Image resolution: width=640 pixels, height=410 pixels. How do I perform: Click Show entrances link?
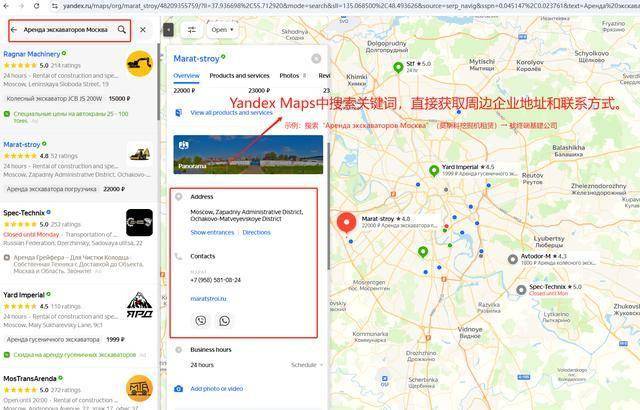click(212, 233)
